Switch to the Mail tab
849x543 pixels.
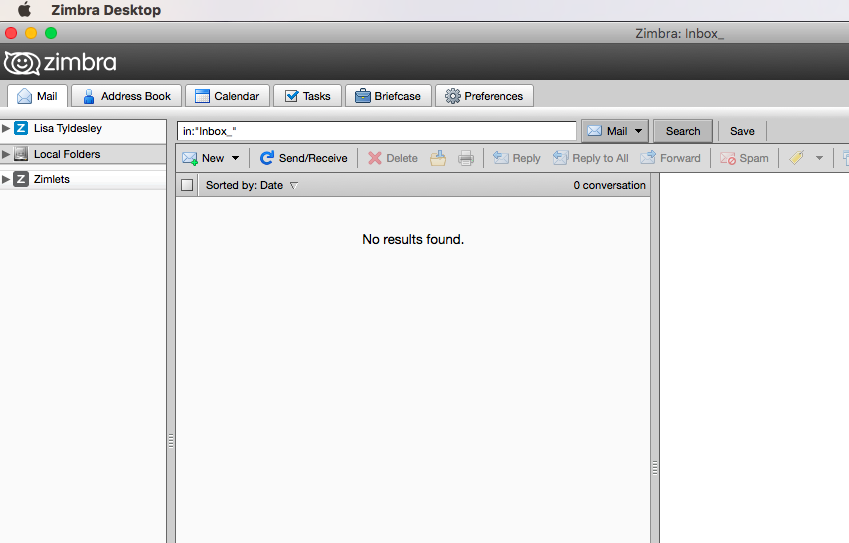37,96
